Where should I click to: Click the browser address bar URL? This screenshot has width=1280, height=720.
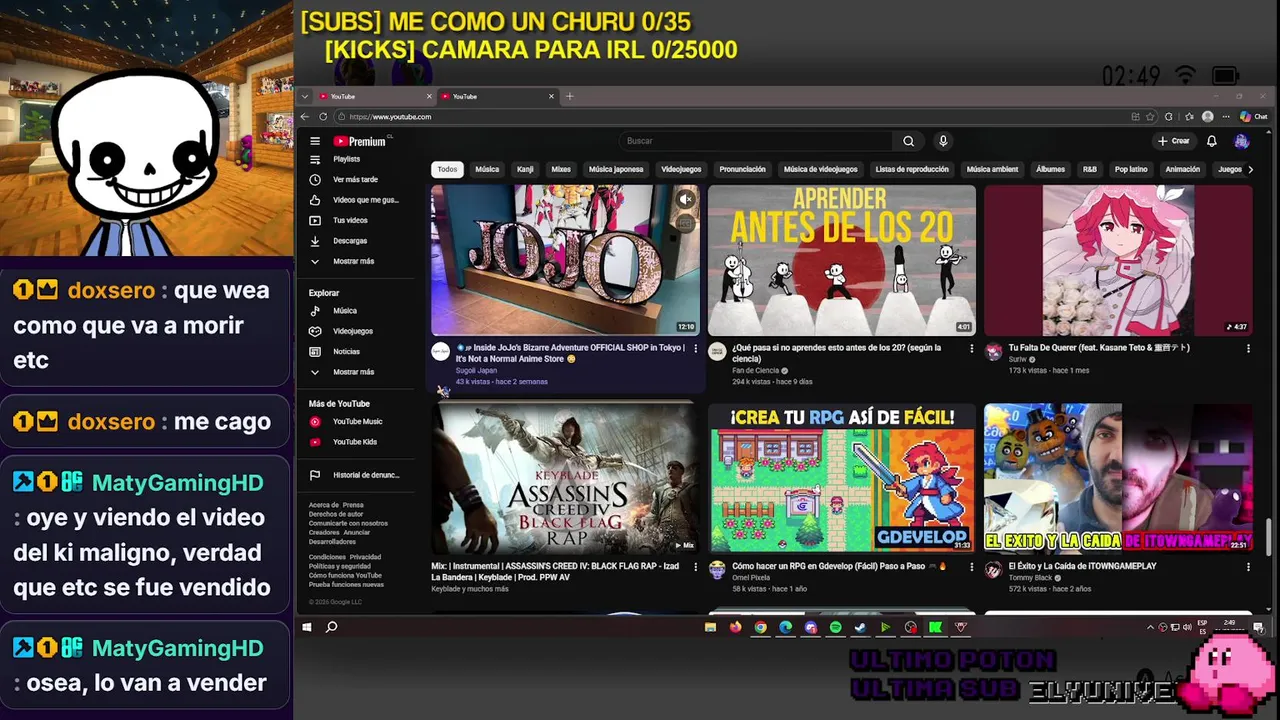[x=390, y=117]
